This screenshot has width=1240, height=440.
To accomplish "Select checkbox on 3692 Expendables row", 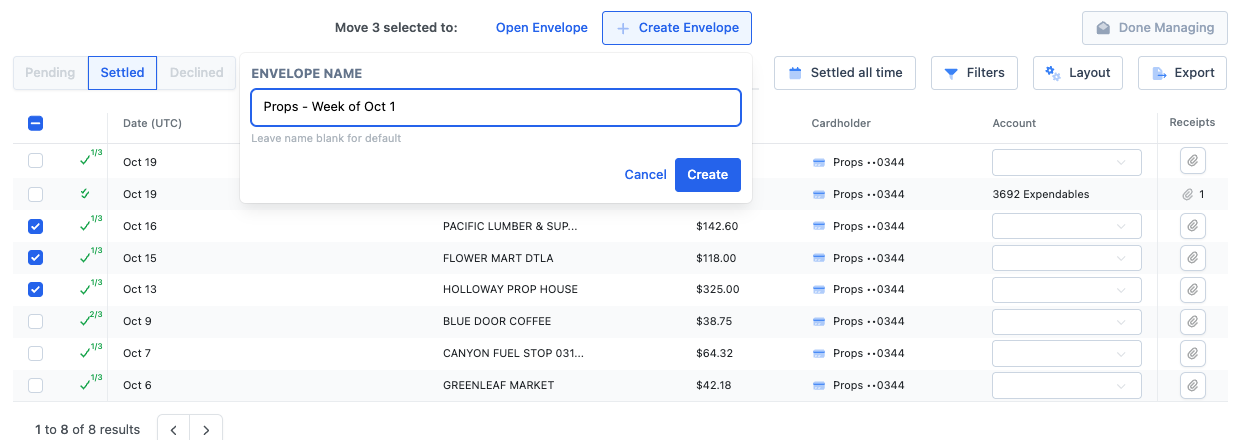I will click(35, 194).
